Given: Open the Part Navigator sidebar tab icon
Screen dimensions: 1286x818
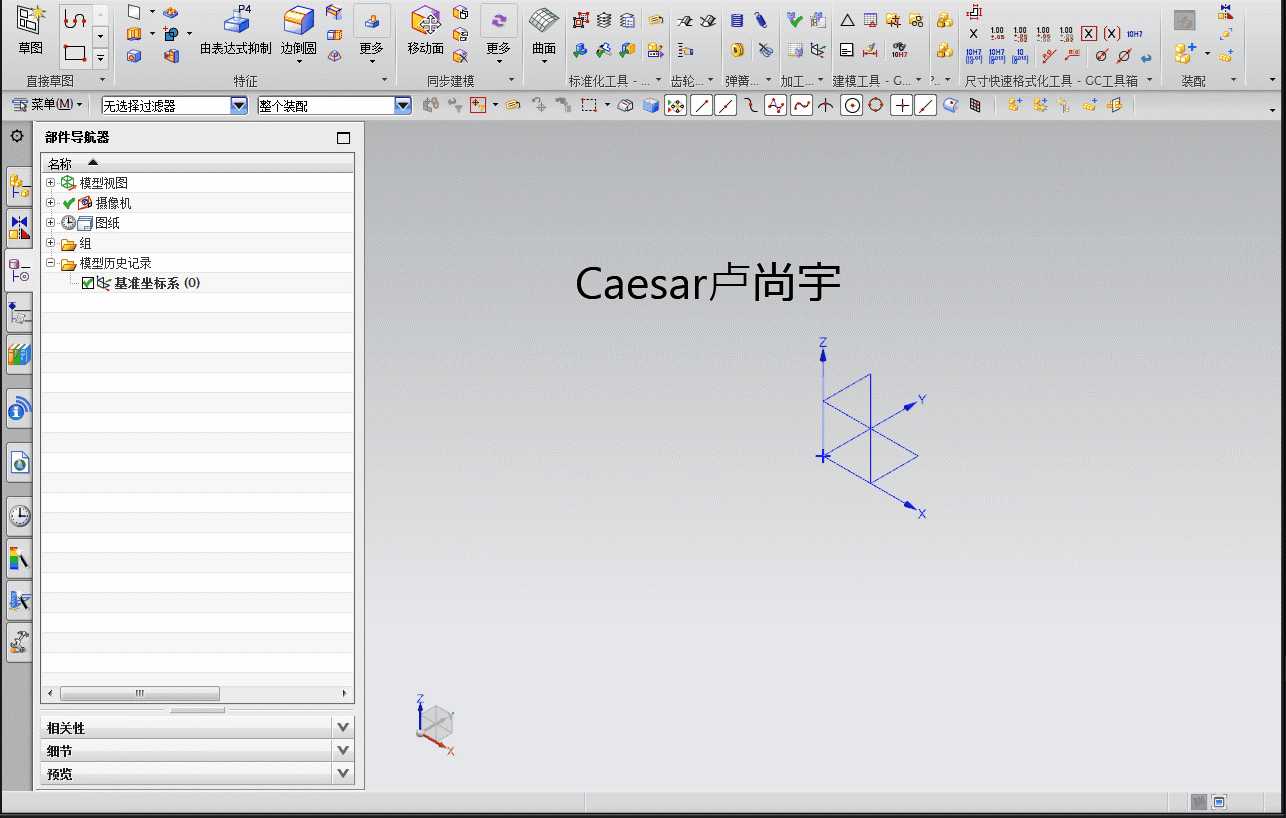Looking at the screenshot, I should point(19,270).
